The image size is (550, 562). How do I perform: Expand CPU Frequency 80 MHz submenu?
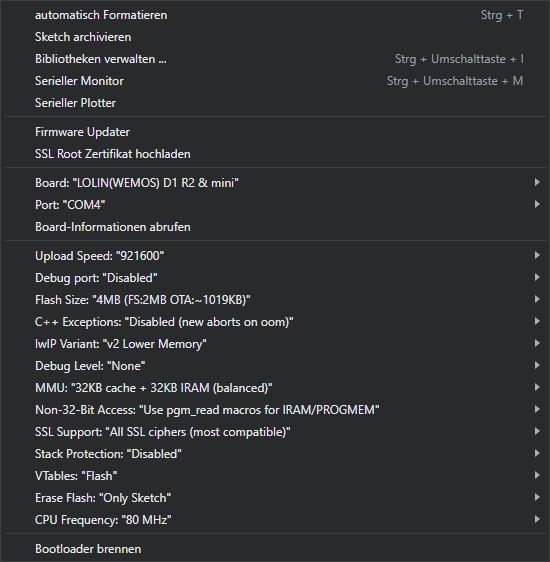[275, 520]
